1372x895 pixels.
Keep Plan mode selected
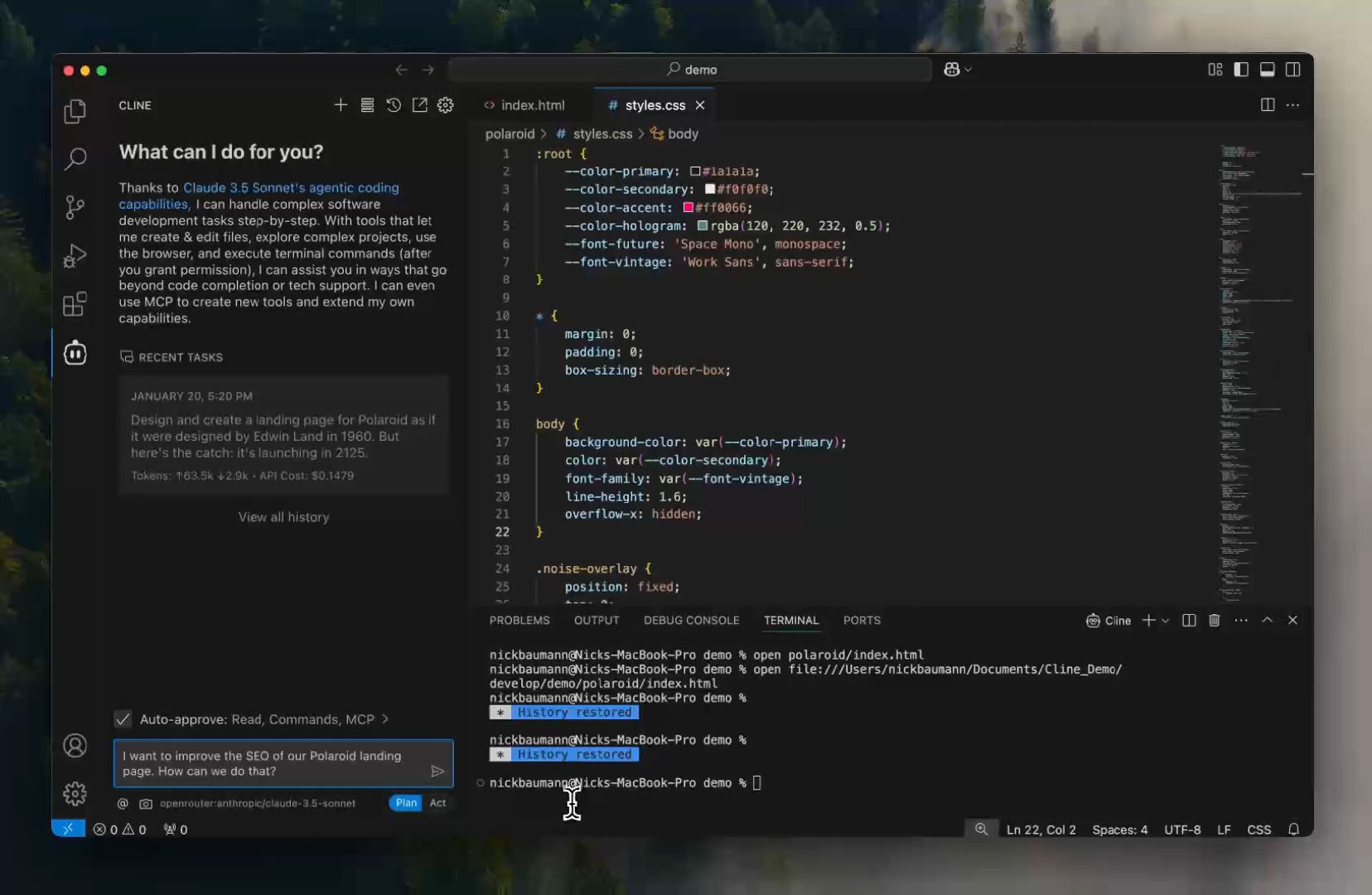tap(405, 803)
